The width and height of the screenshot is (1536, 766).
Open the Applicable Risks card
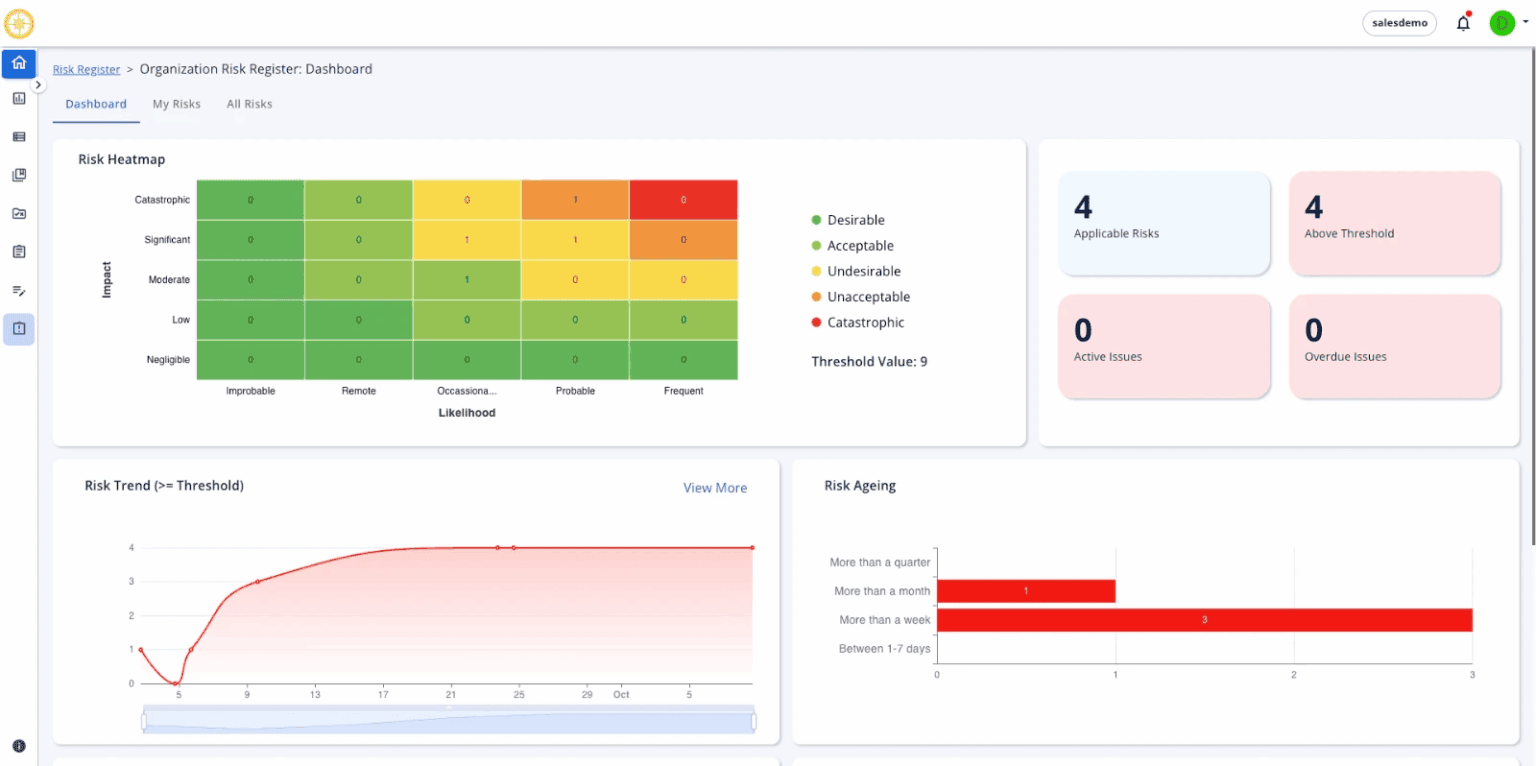tap(1164, 223)
